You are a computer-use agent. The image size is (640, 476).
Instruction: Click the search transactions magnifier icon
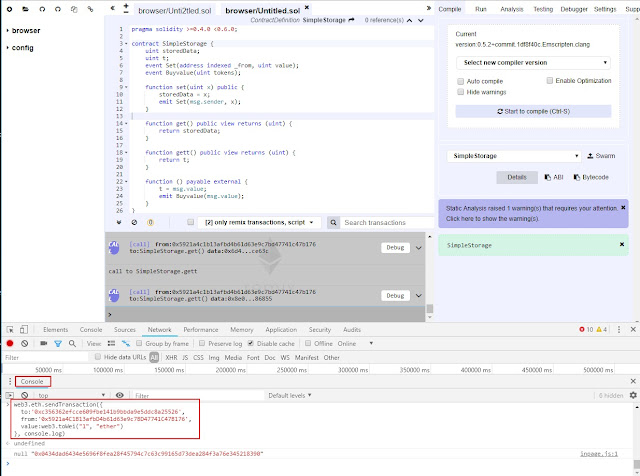[333, 222]
